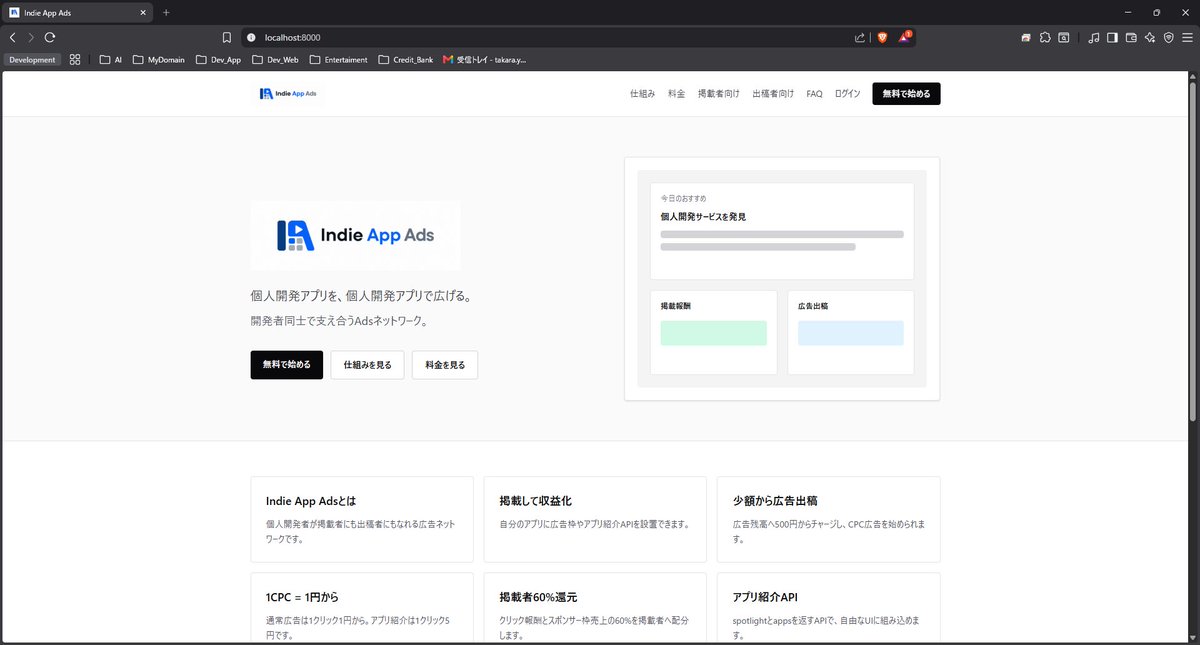1200x645 pixels.
Task: Expand the Entertaiment bookmarks folder
Action: [339, 60]
